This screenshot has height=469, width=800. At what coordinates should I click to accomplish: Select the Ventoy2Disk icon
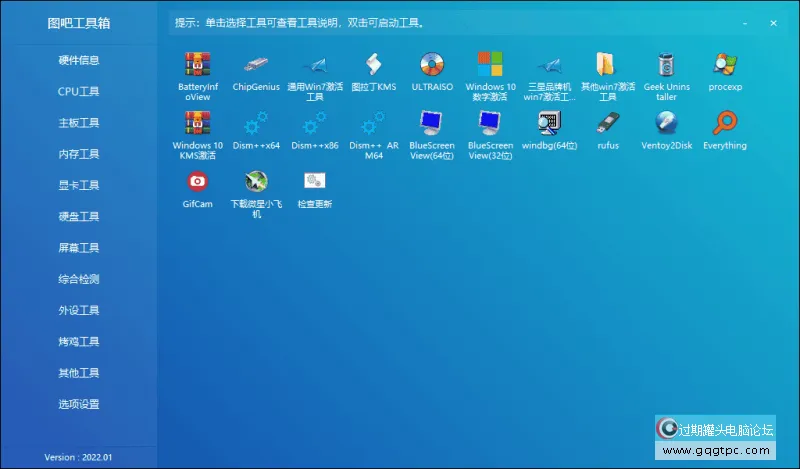point(666,123)
